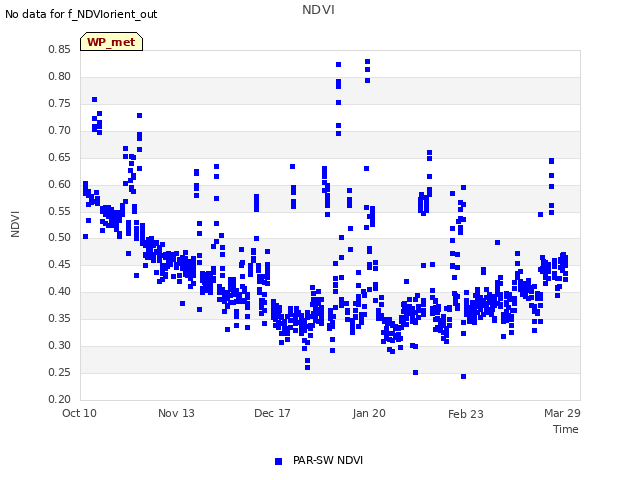Click the 0.65 y-axis tick label
The height and width of the screenshot is (480, 640).
[60, 157]
